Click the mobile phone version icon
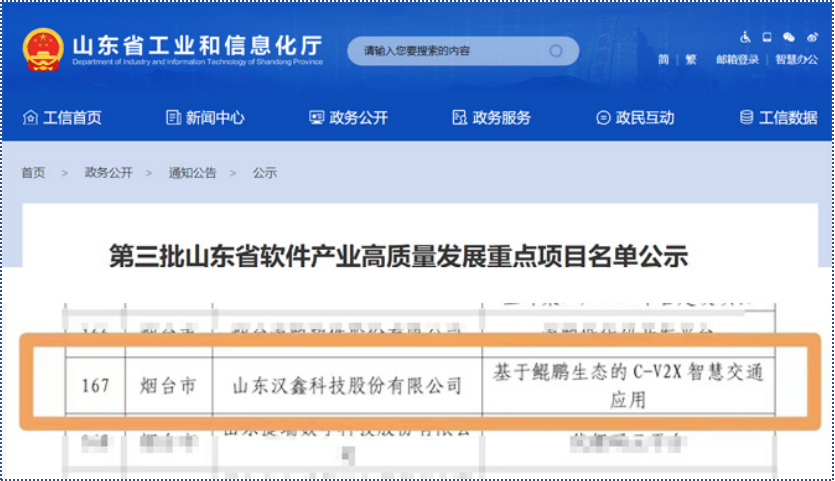Screen dimensions: 835x481 [x=767, y=37]
